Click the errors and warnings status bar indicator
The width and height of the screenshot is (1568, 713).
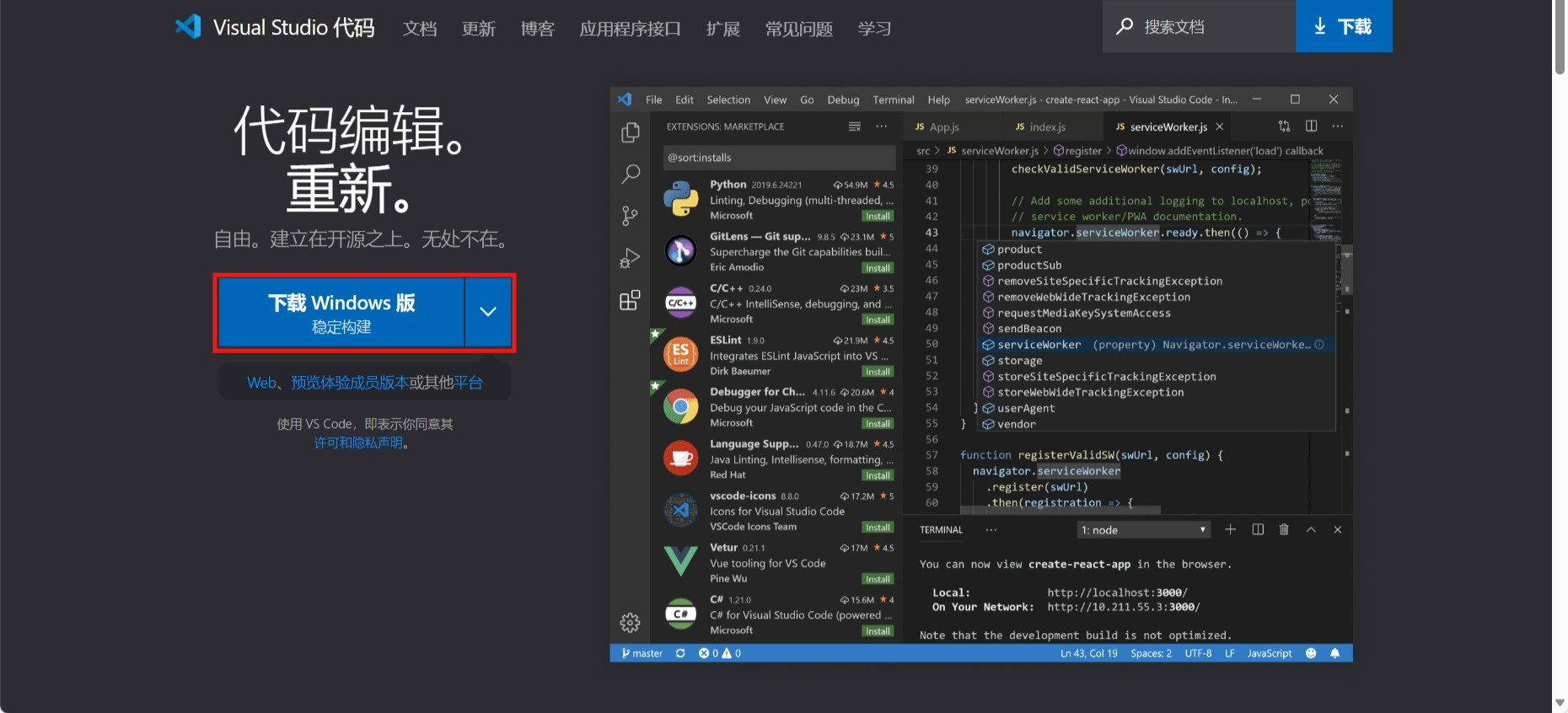(719, 653)
